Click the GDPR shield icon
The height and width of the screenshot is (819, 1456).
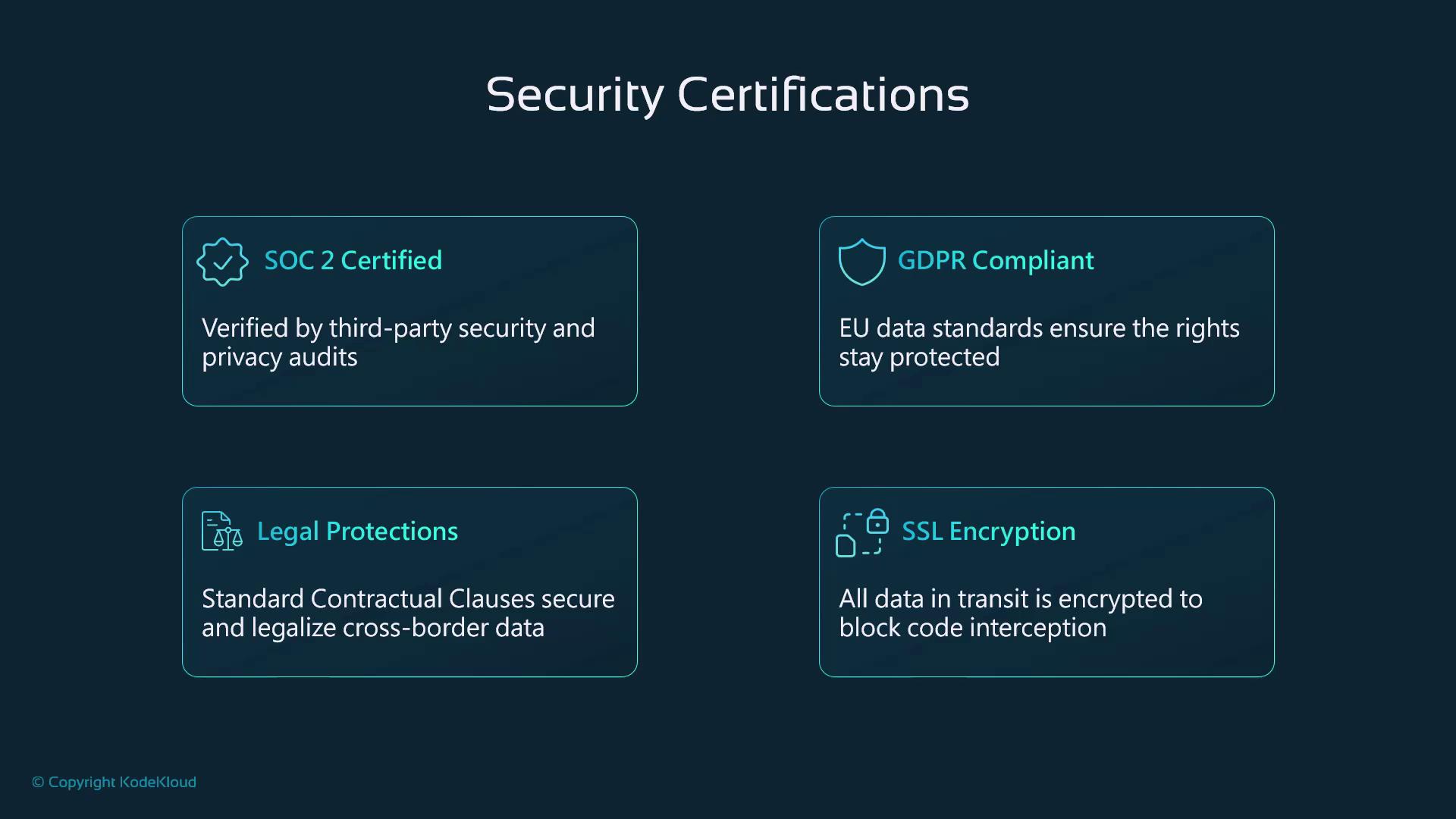pyautogui.click(x=861, y=262)
